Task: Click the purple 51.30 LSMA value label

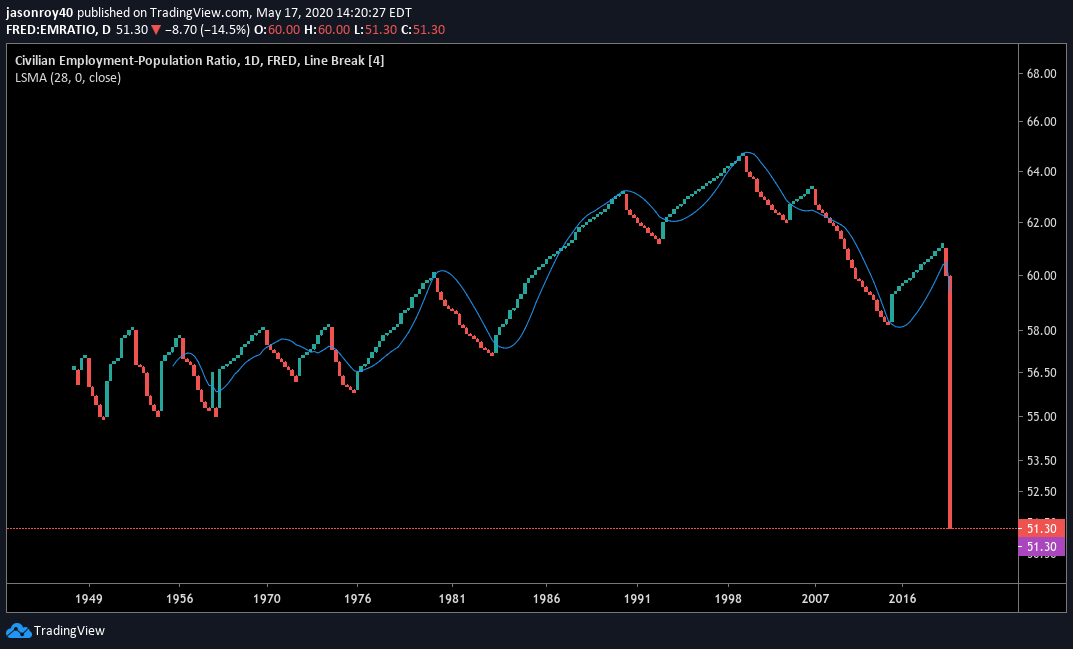Action: [x=1042, y=546]
